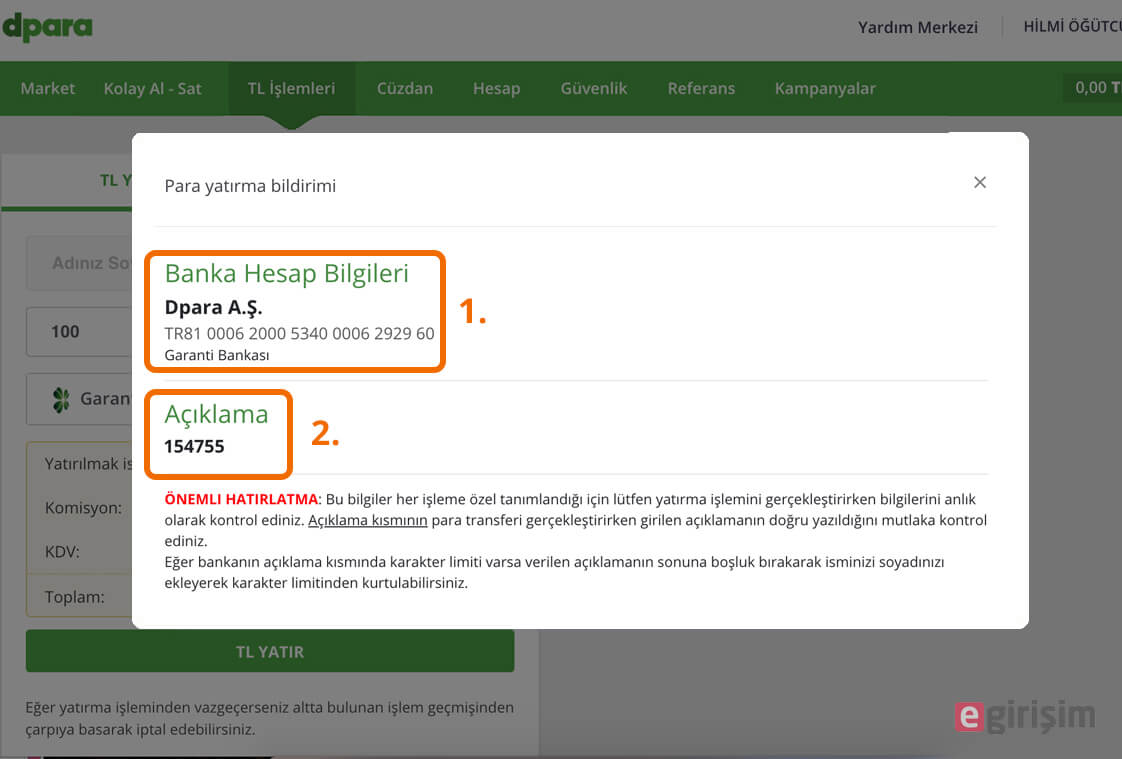Click the Açıklama heading

(216, 414)
